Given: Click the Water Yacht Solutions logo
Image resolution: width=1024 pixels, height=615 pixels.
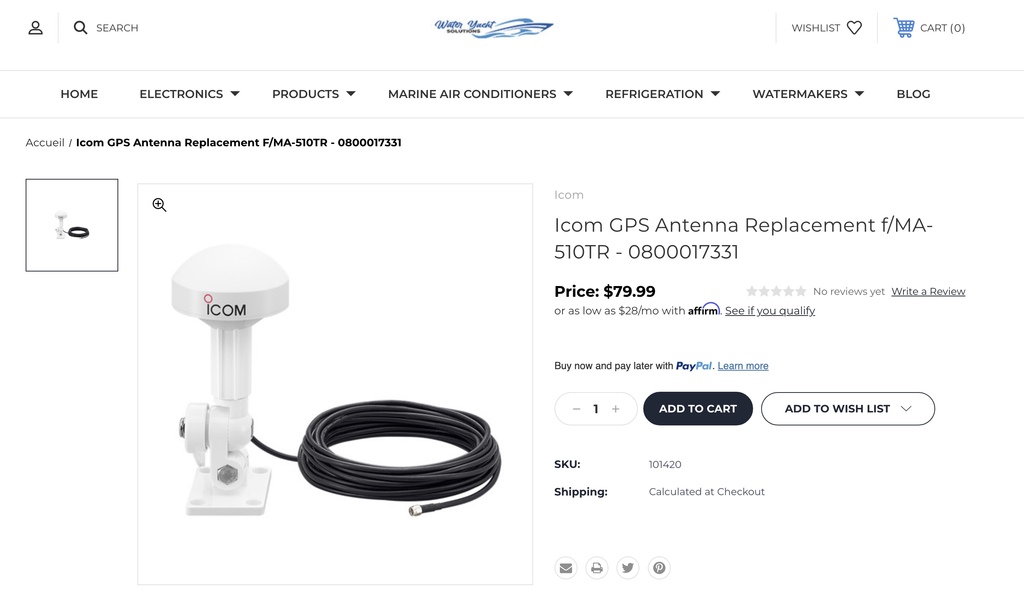Looking at the screenshot, I should [x=494, y=27].
